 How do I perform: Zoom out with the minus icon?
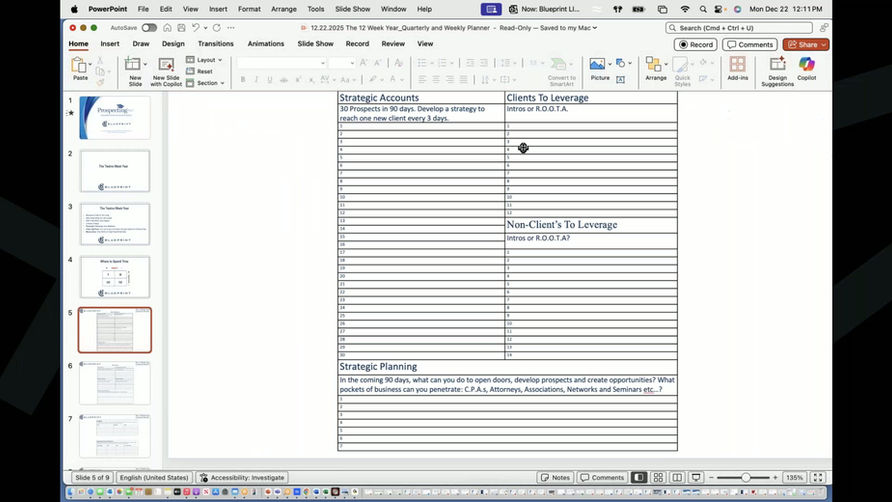(711, 478)
